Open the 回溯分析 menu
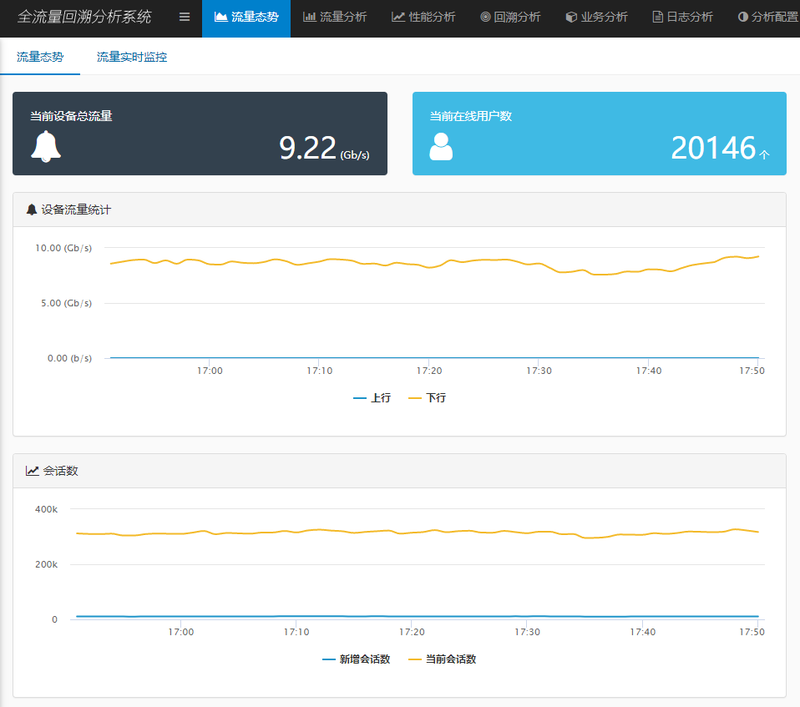Image resolution: width=800 pixels, height=707 pixels. [510, 17]
